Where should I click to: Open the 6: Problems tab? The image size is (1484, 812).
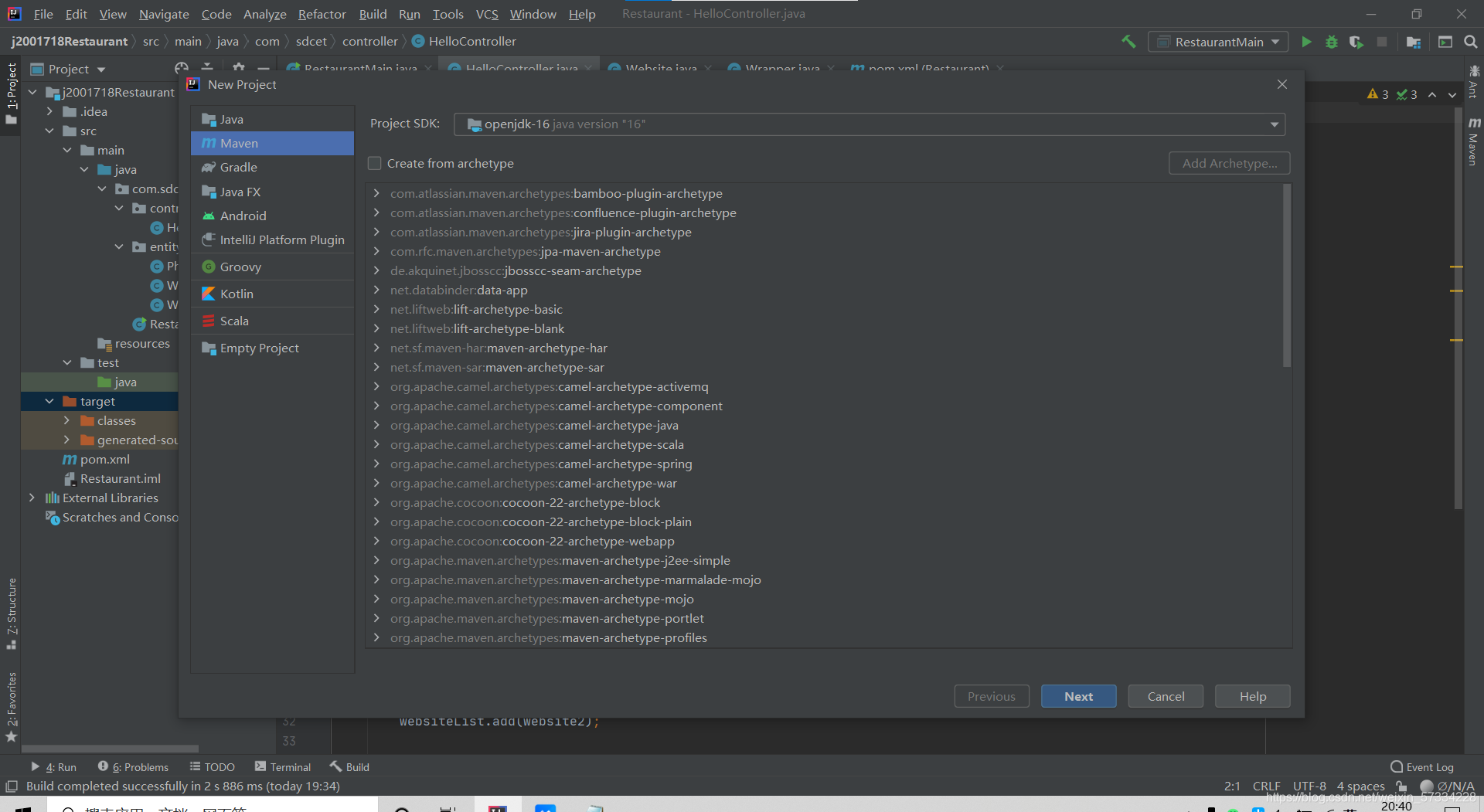pos(133,767)
